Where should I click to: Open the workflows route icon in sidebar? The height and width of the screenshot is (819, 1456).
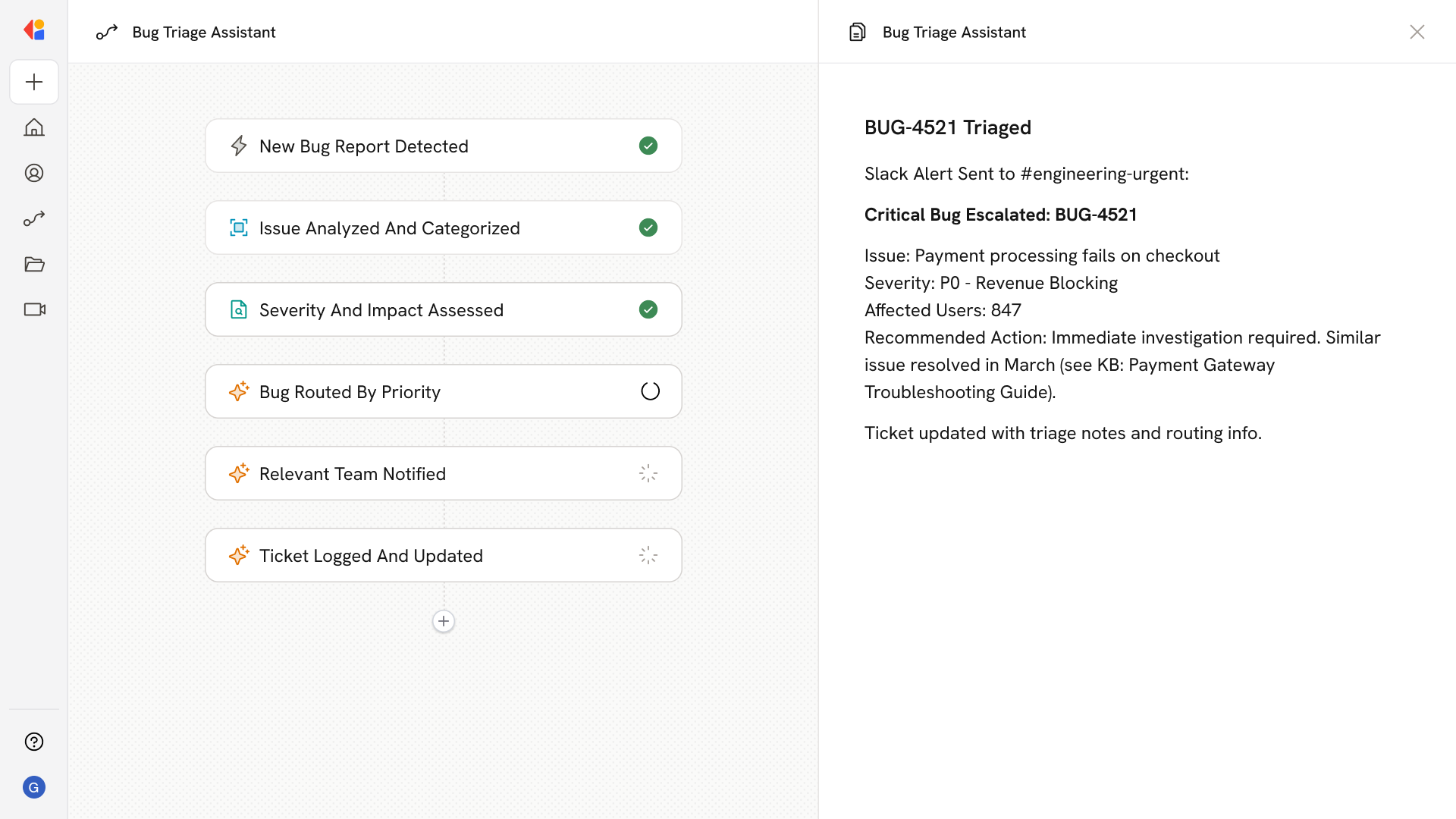click(x=34, y=218)
